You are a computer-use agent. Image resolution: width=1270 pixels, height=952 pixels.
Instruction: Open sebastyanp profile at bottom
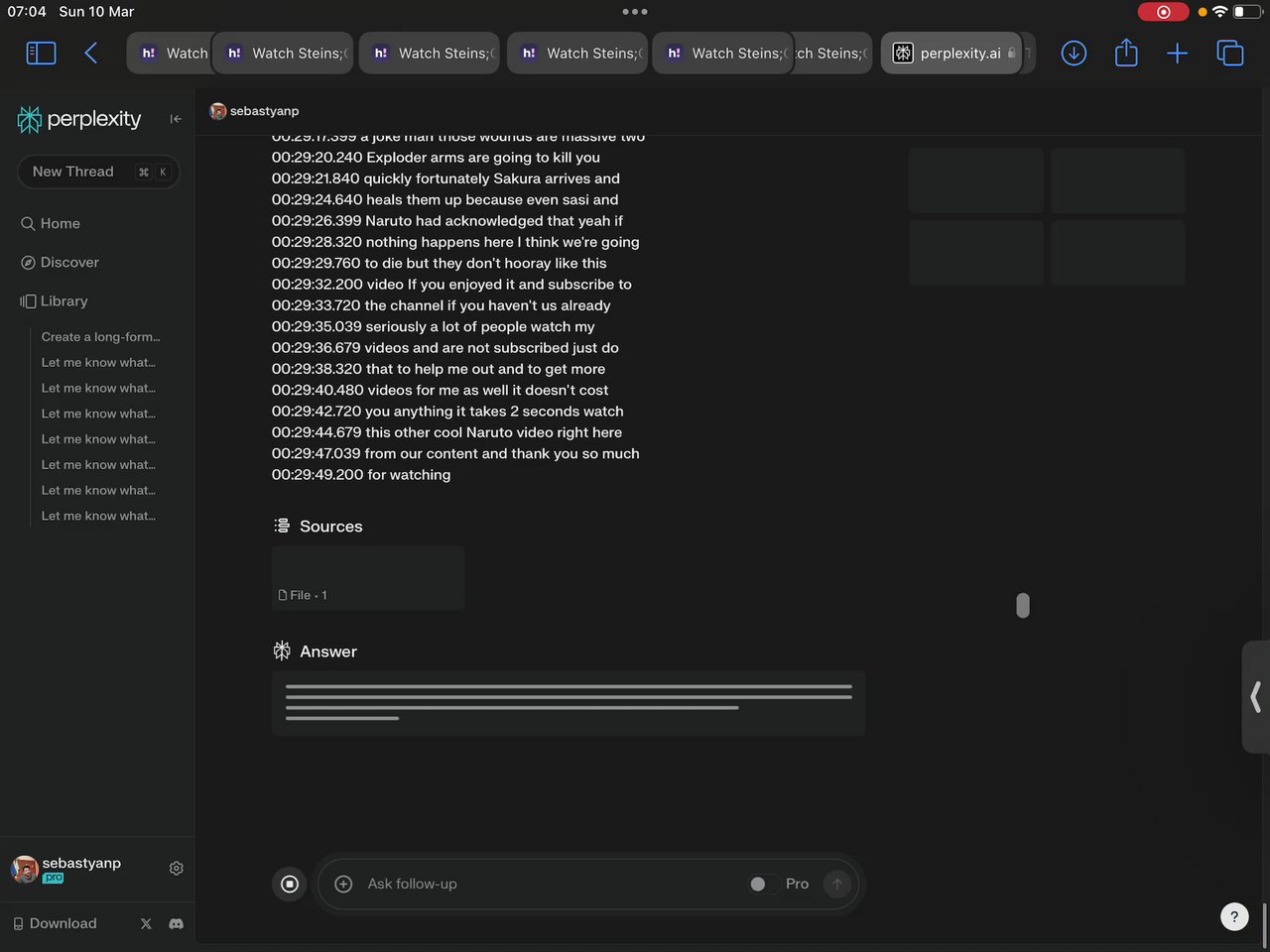pos(66,869)
